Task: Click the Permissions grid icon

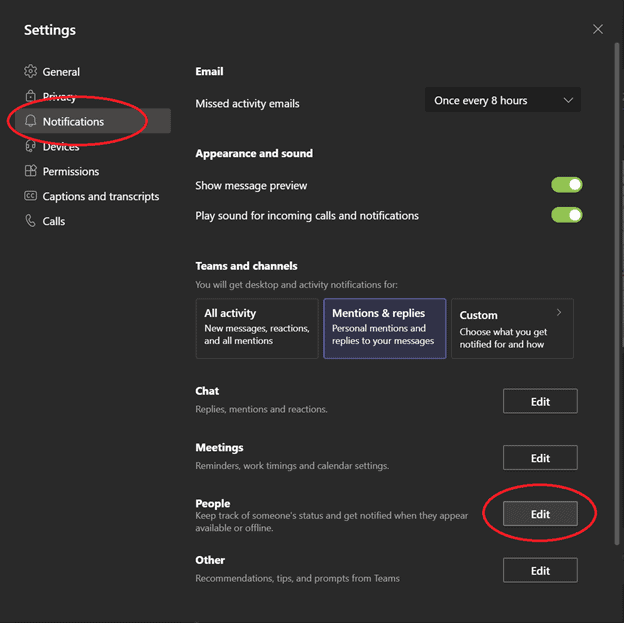Action: click(x=30, y=171)
